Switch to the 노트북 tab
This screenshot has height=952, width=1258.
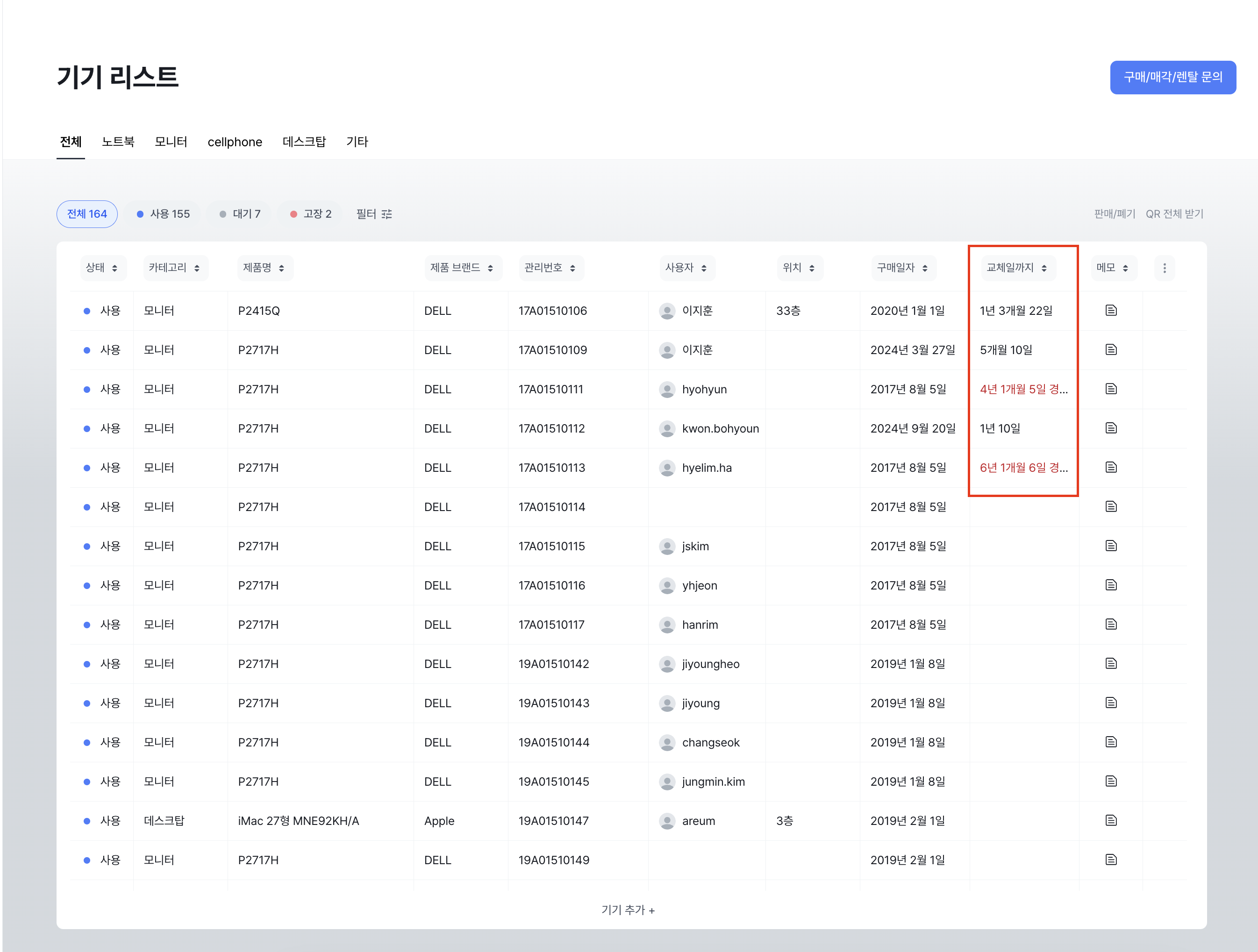(x=118, y=142)
